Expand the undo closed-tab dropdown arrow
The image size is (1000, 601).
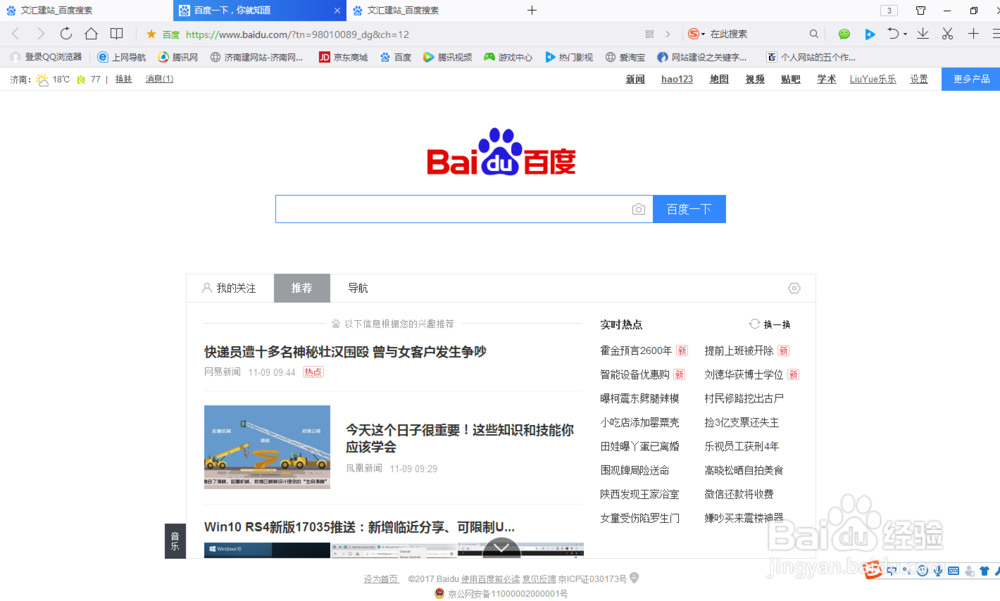click(x=905, y=34)
